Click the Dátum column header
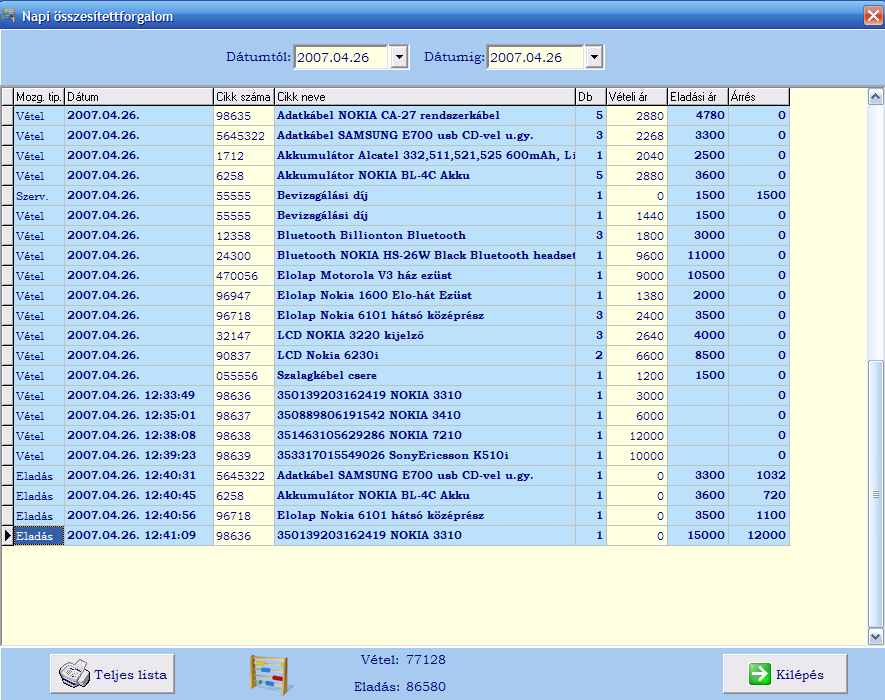 click(x=139, y=97)
